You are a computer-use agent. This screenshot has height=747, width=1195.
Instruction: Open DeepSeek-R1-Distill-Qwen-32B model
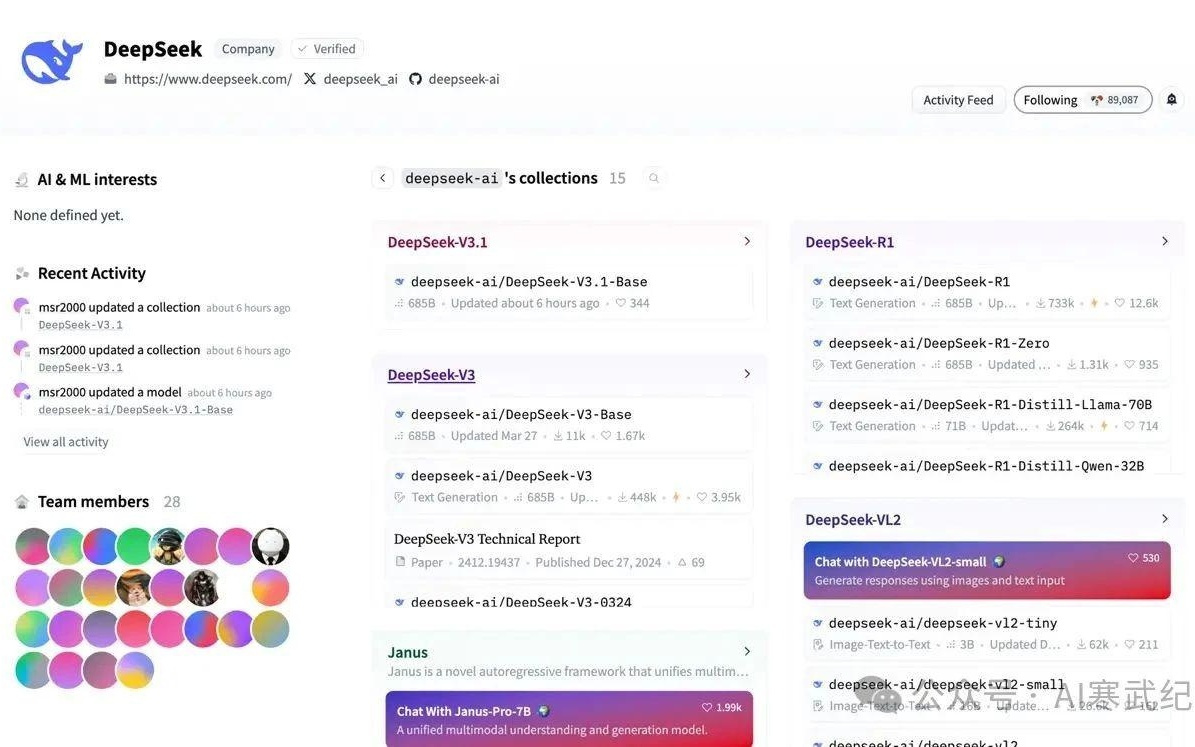click(x=987, y=463)
